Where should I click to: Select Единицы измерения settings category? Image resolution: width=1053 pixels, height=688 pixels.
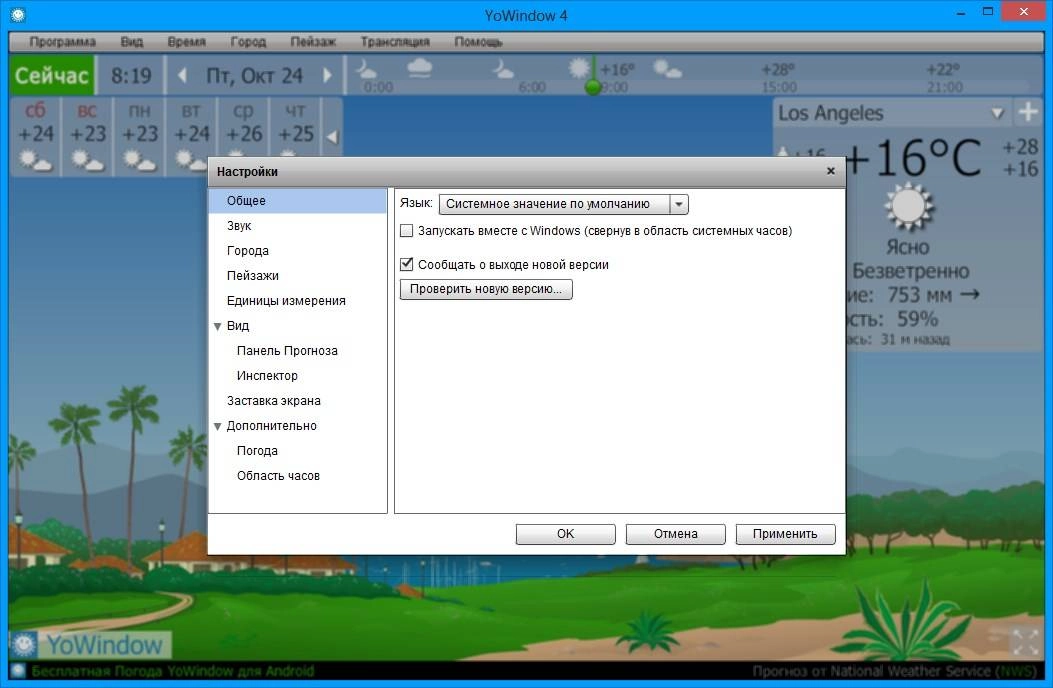point(297,300)
